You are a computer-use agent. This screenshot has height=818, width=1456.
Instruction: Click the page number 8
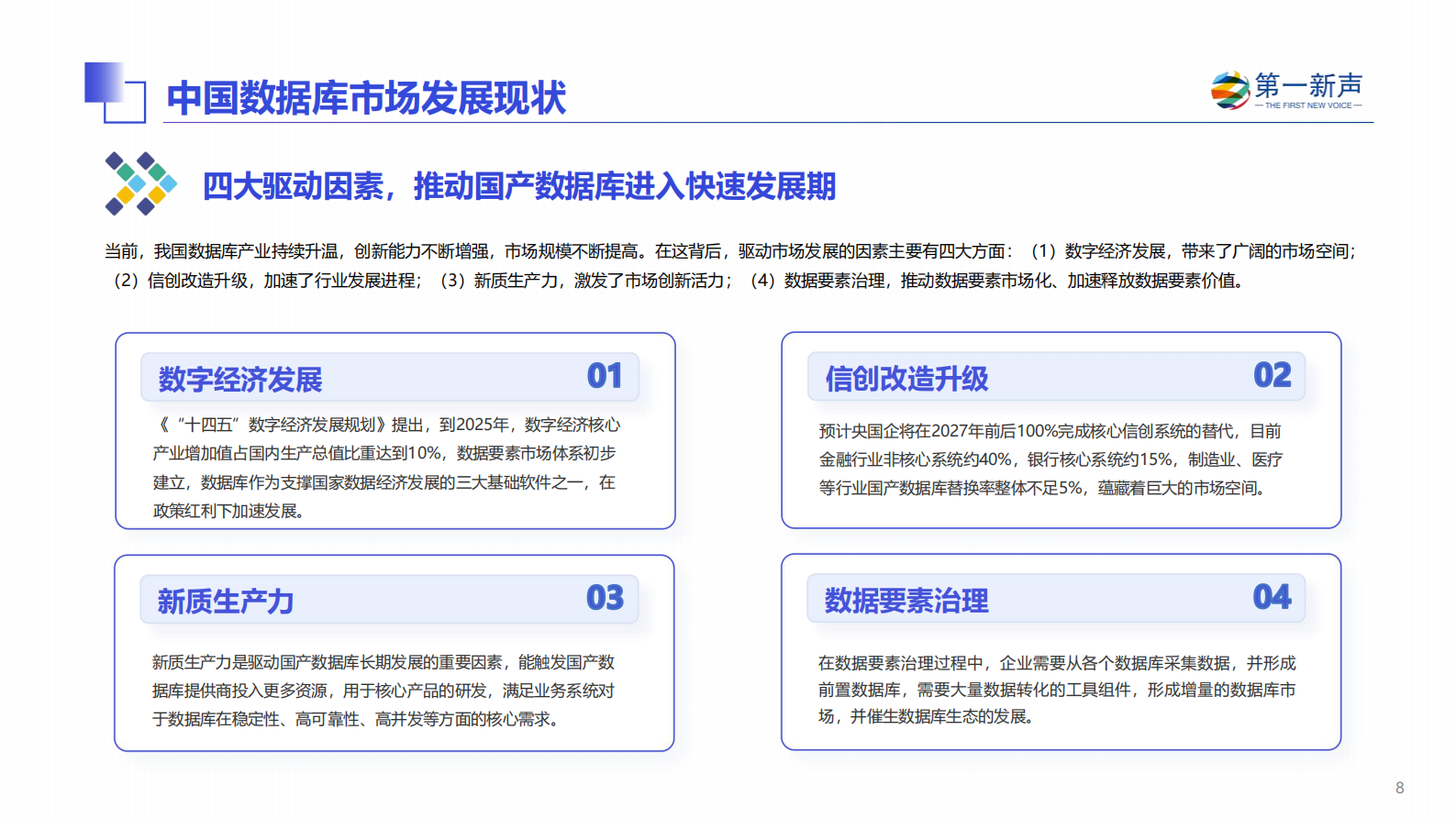[1399, 788]
